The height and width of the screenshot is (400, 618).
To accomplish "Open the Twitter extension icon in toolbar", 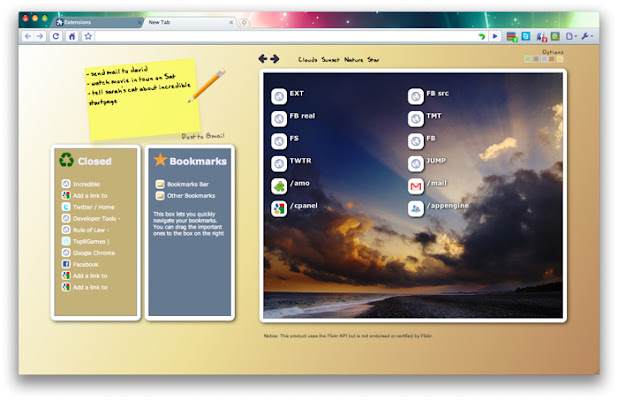I will (x=526, y=37).
